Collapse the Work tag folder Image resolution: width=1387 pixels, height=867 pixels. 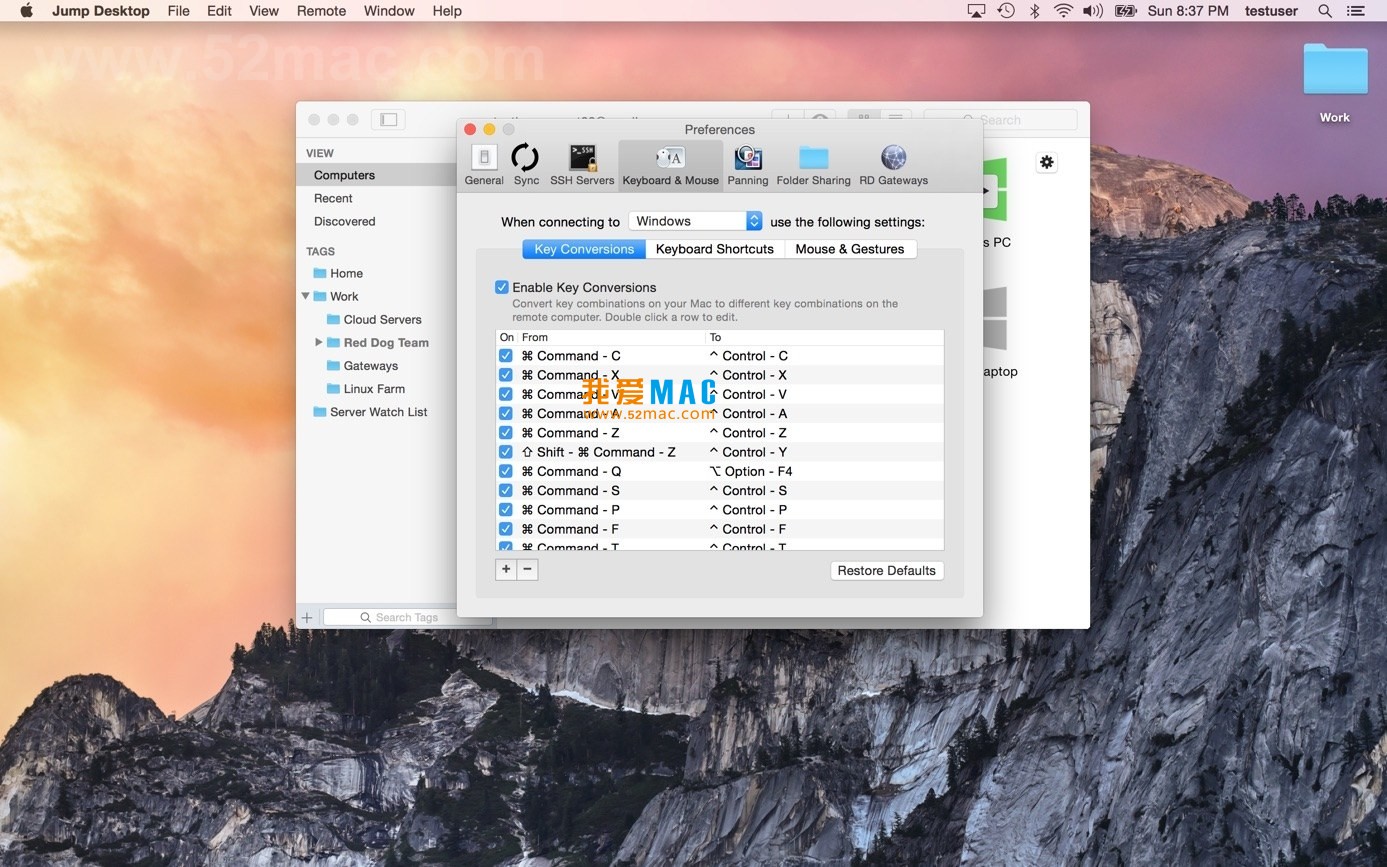(306, 296)
